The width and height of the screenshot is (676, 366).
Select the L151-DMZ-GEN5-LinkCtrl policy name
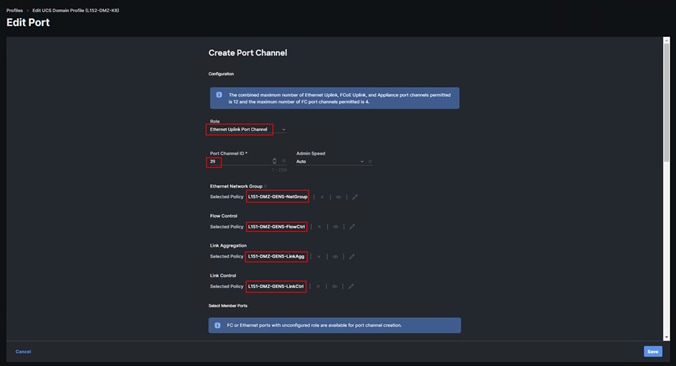pyautogui.click(x=276, y=286)
